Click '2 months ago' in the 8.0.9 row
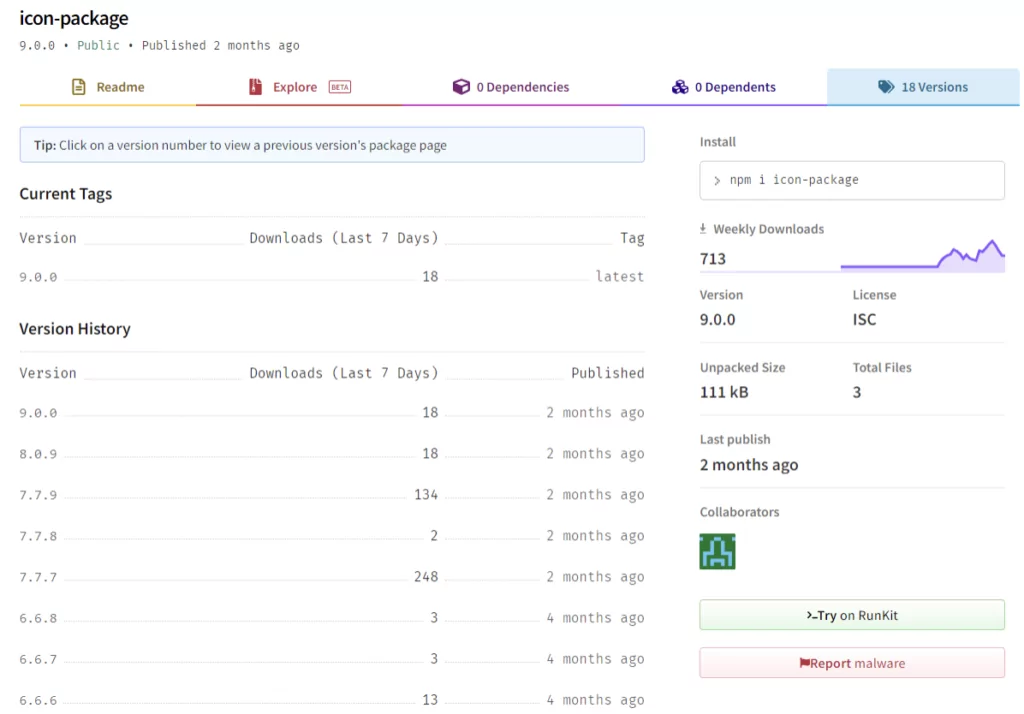The height and width of the screenshot is (714, 1024). click(595, 453)
